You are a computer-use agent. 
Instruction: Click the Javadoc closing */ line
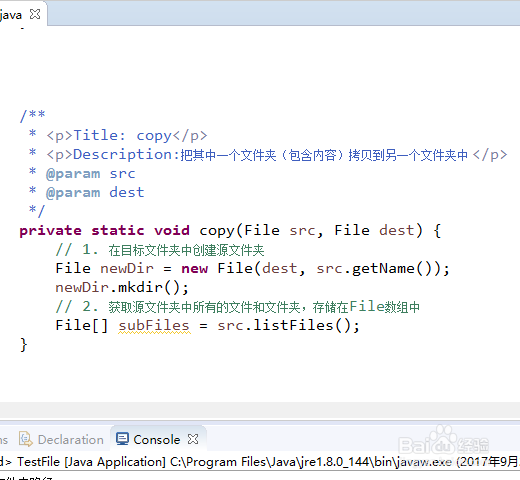37,211
